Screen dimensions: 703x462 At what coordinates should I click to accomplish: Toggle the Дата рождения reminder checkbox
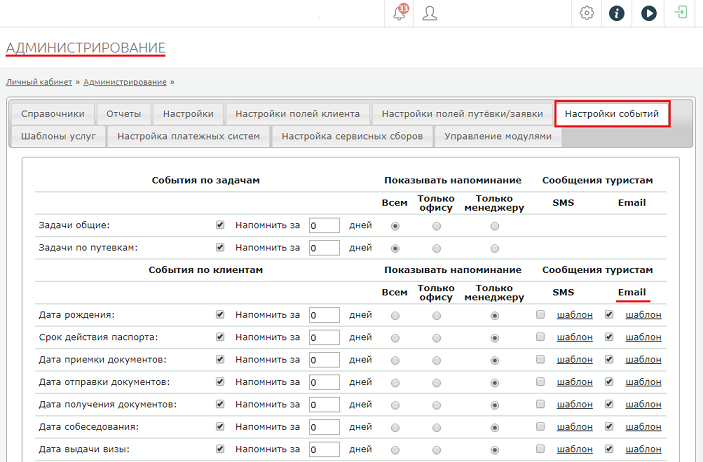pyautogui.click(x=220, y=314)
